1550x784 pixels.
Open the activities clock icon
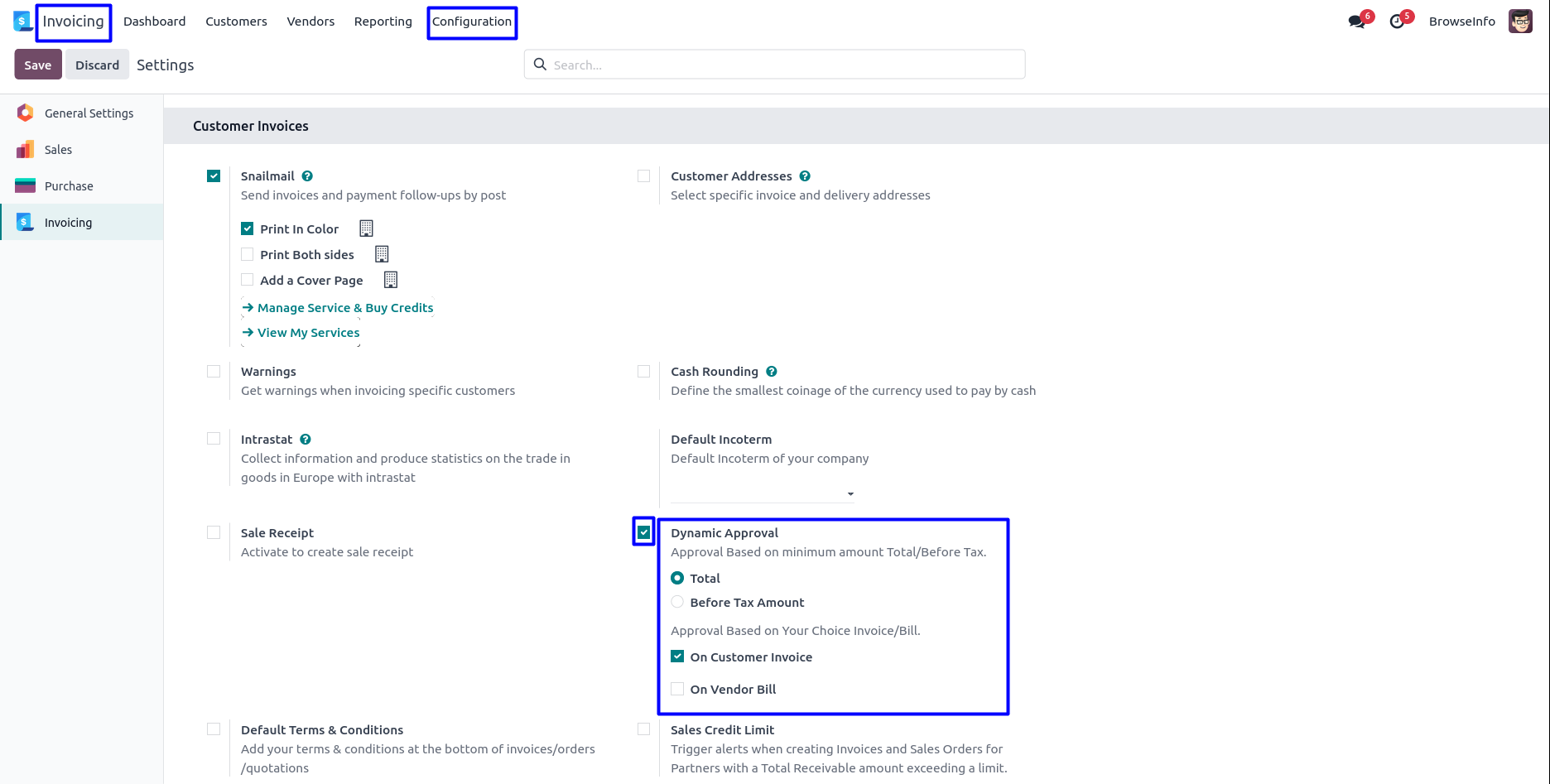[x=1398, y=22]
